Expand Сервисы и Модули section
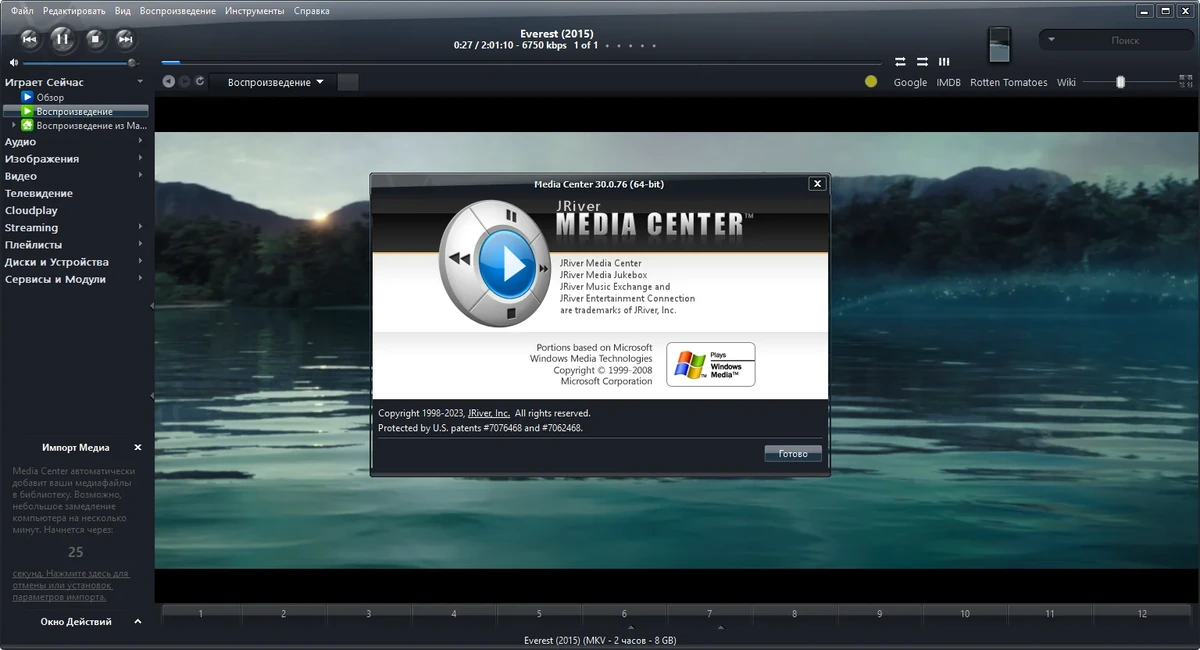Viewport: 1200px width, 650px height. pyautogui.click(x=140, y=279)
